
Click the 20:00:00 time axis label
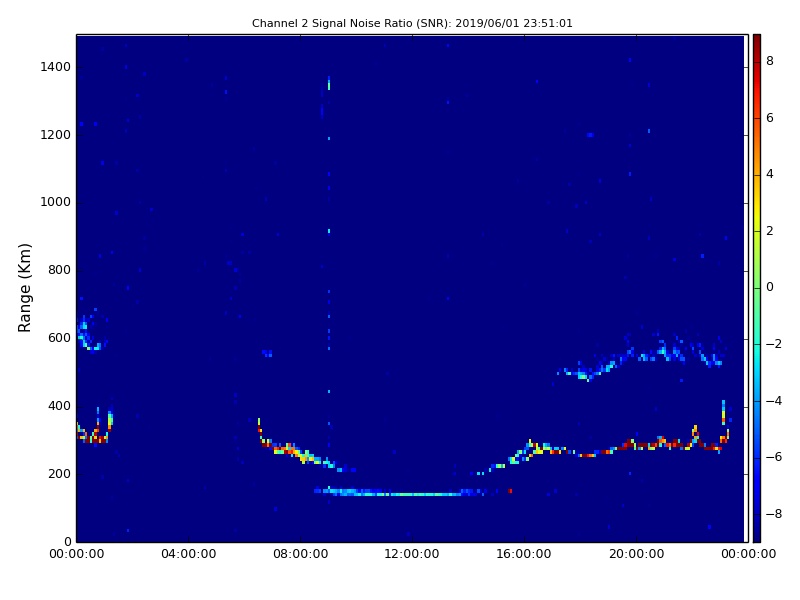pos(636,554)
